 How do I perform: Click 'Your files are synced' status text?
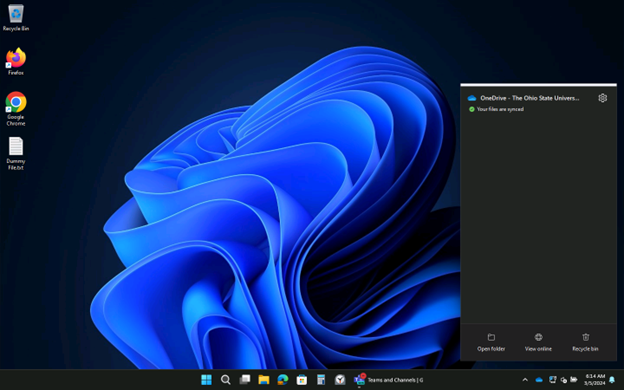click(500, 109)
